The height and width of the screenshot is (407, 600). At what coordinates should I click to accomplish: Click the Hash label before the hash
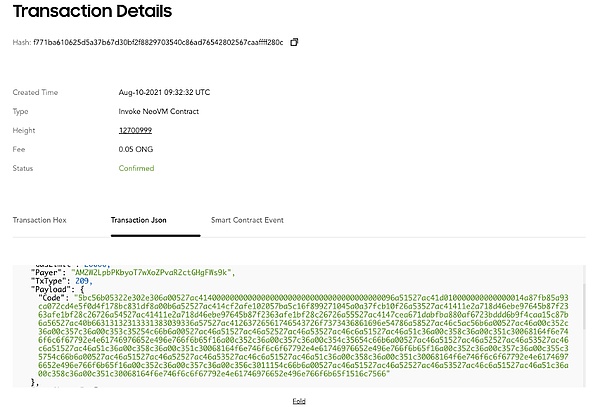[x=20, y=42]
